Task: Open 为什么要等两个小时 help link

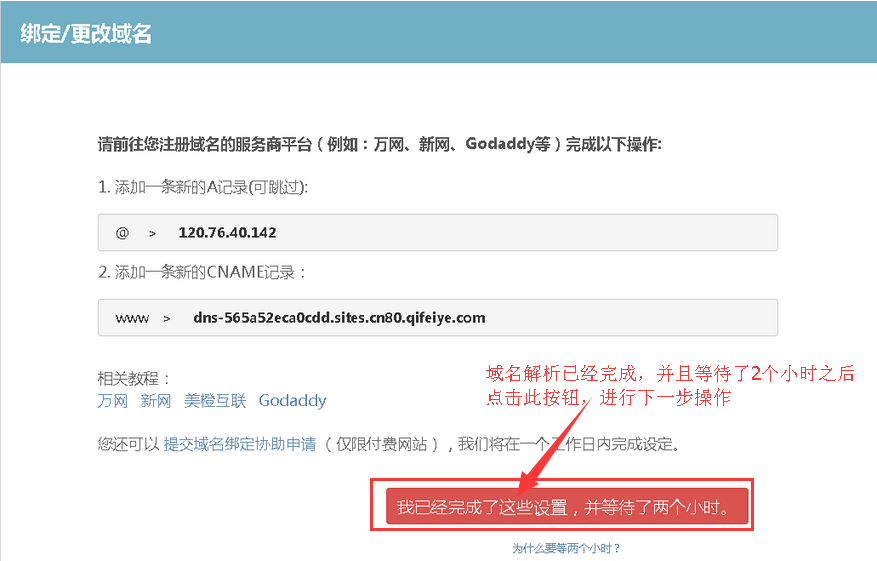Action: point(566,548)
